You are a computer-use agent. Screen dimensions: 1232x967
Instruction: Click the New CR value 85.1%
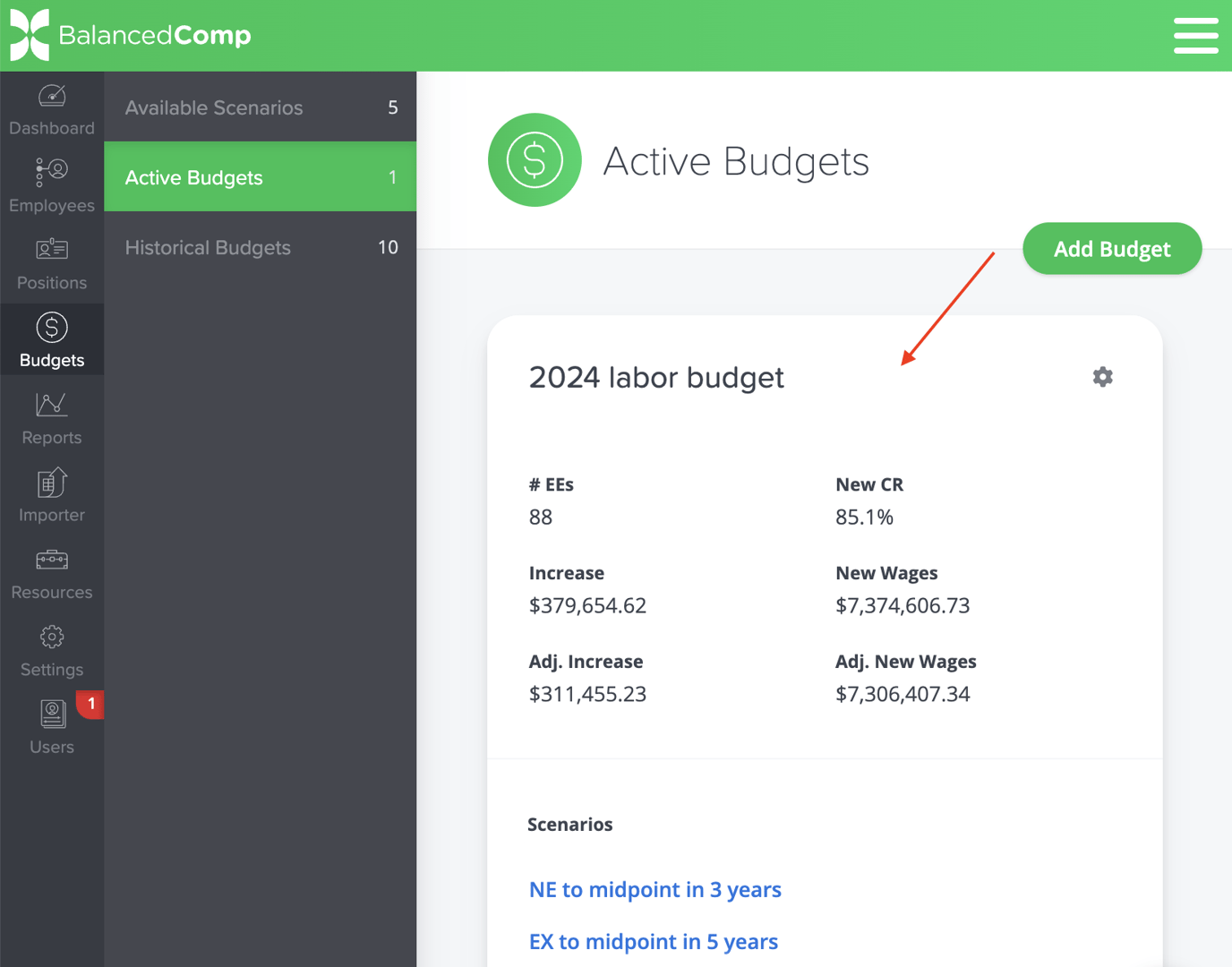pos(864,518)
